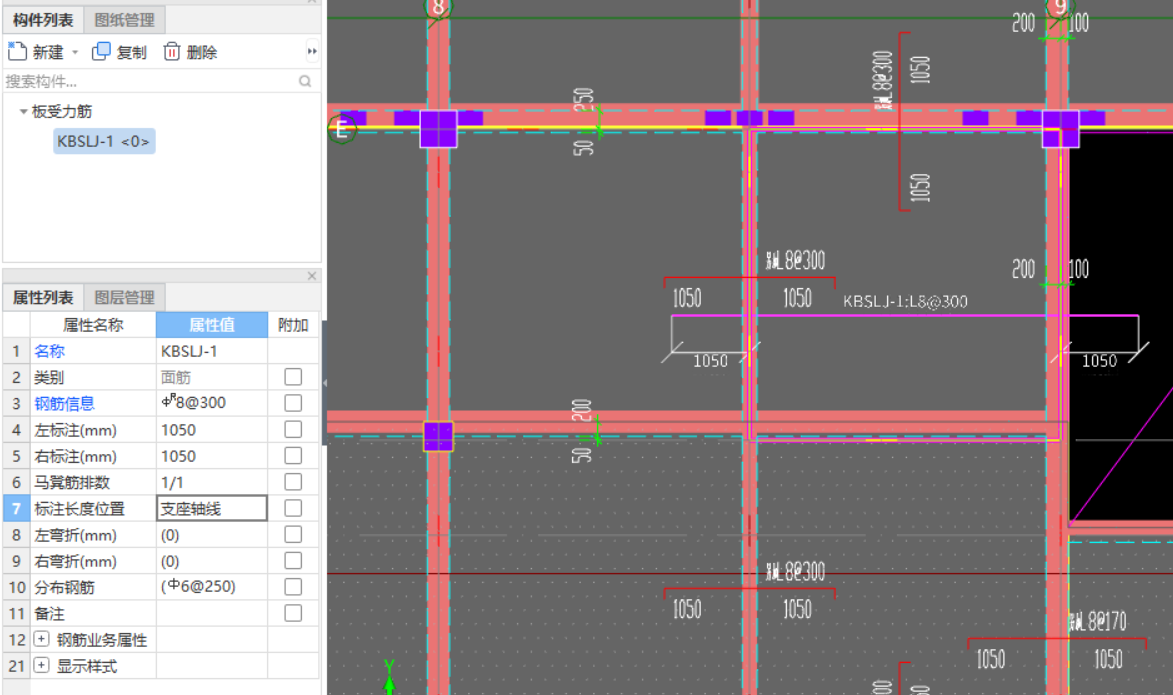
Task: Toggle the 分布钢筋 row checkbox
Action: point(293,587)
